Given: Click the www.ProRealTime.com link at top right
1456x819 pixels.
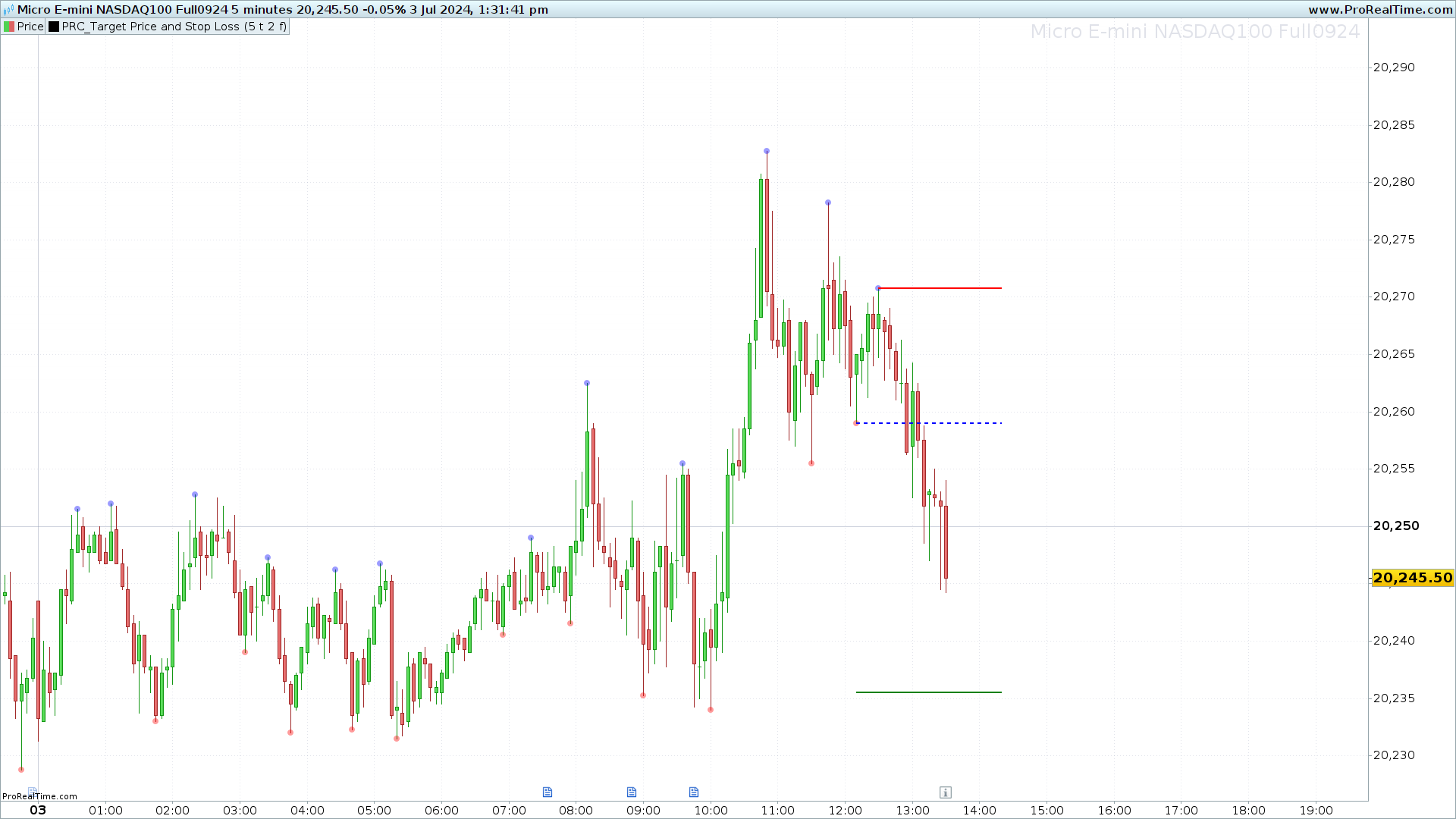Looking at the screenshot, I should 1380,10.
